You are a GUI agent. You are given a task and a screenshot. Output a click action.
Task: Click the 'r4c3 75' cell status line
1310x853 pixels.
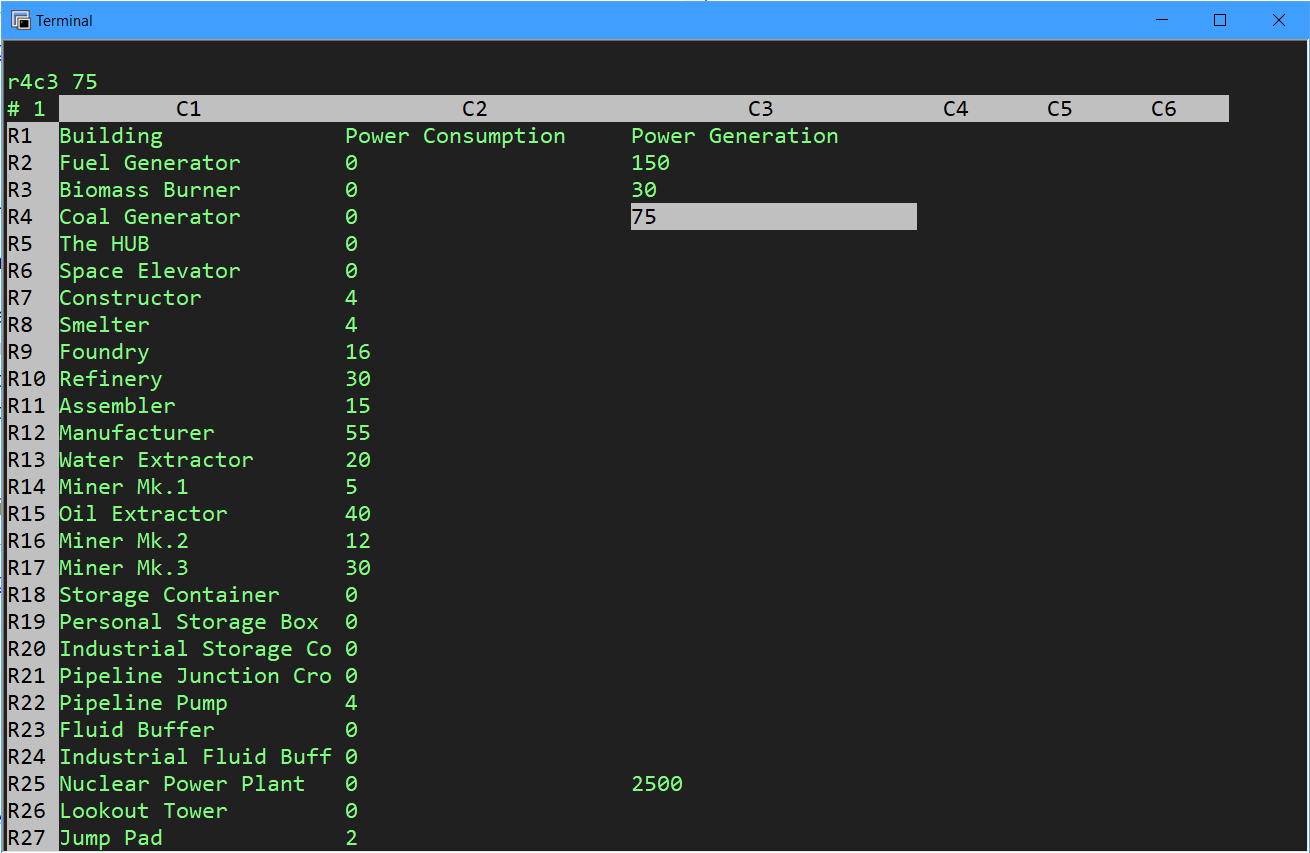52,82
